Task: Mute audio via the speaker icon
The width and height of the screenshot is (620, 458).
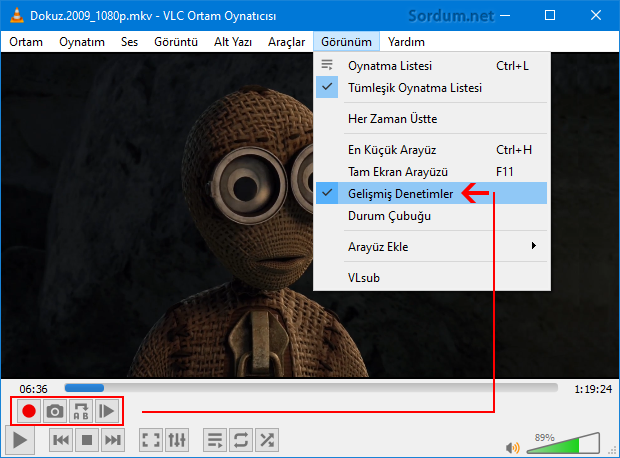Action: pos(513,447)
